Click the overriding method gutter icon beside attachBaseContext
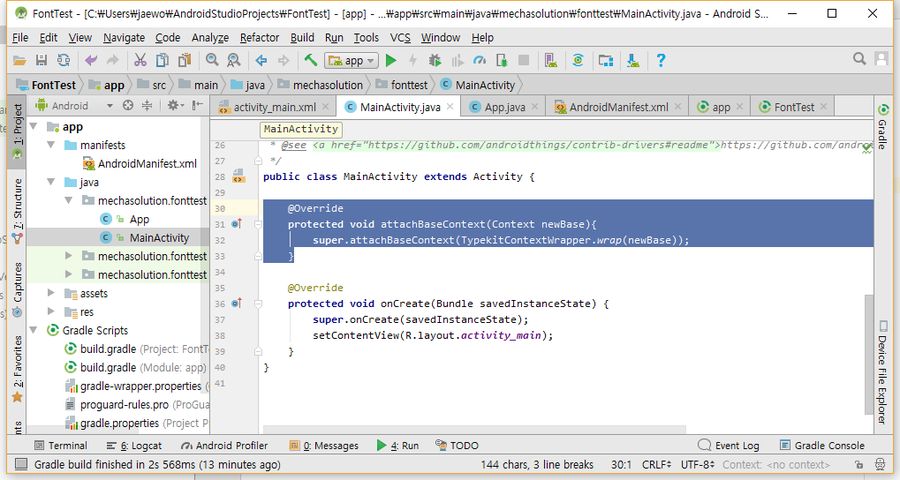 236,224
